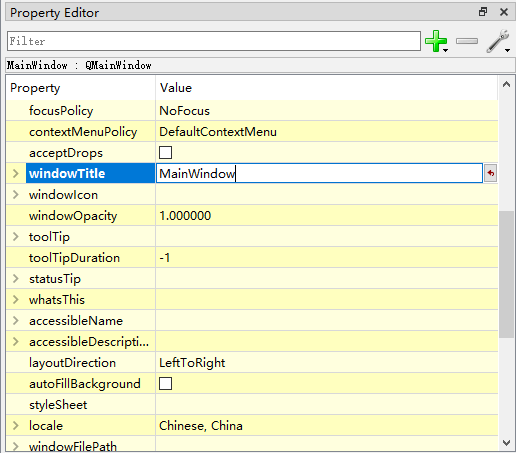Expand the windowTitle property

point(15,173)
